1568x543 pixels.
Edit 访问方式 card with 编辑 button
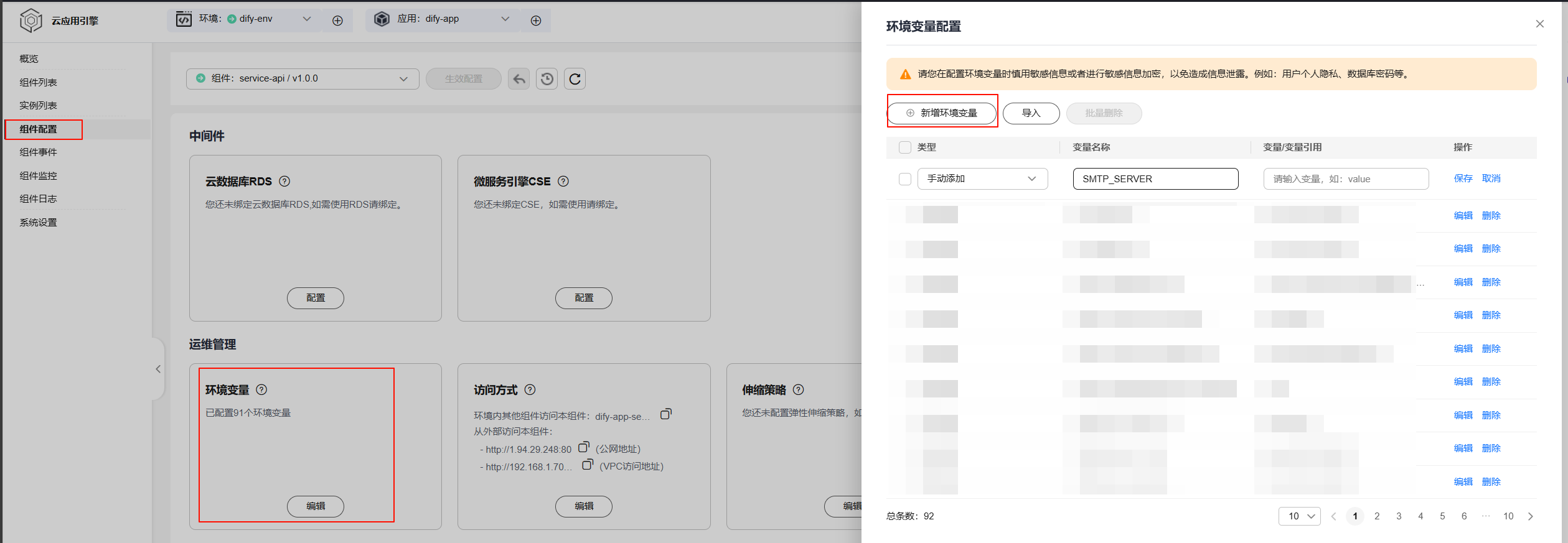(x=584, y=506)
